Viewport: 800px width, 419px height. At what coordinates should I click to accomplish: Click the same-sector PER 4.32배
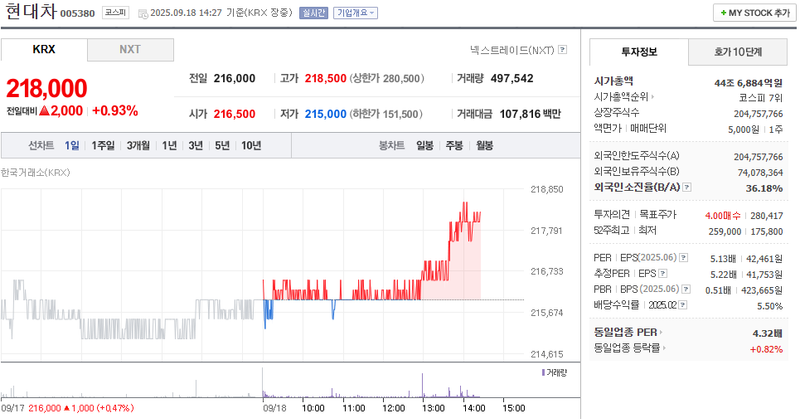[x=767, y=333]
